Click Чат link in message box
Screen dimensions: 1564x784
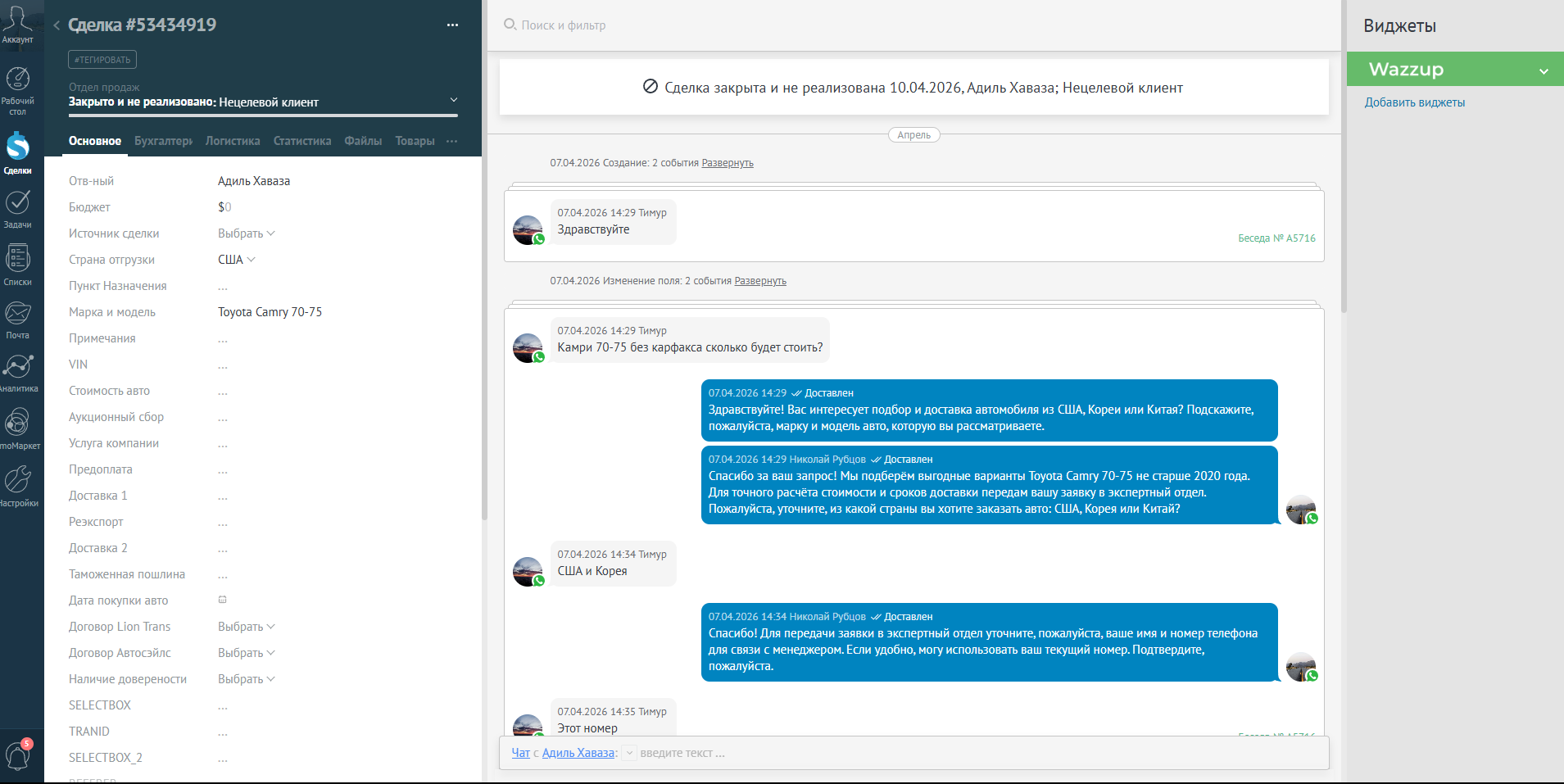click(521, 753)
